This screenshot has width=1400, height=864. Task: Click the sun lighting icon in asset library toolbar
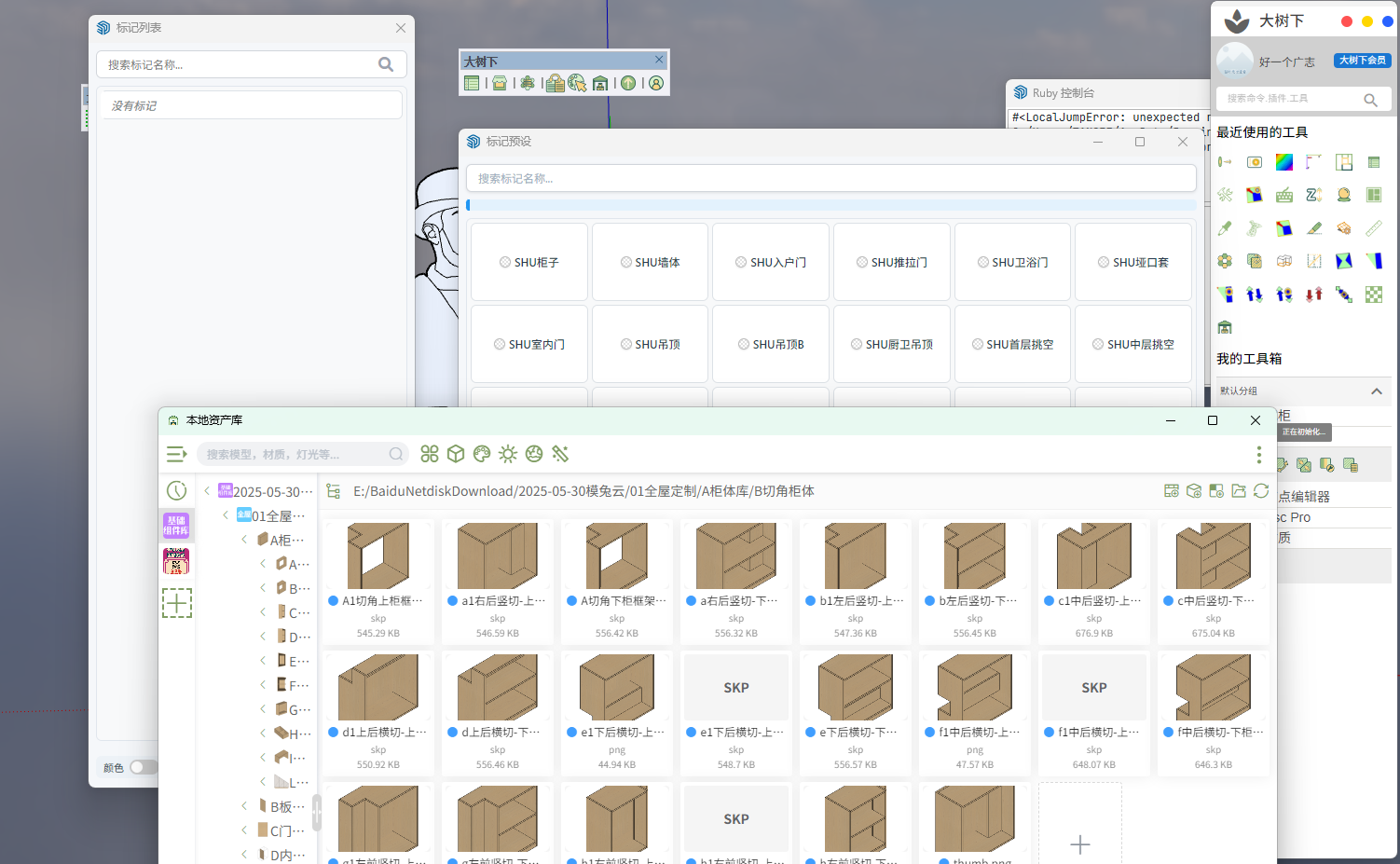click(x=508, y=454)
